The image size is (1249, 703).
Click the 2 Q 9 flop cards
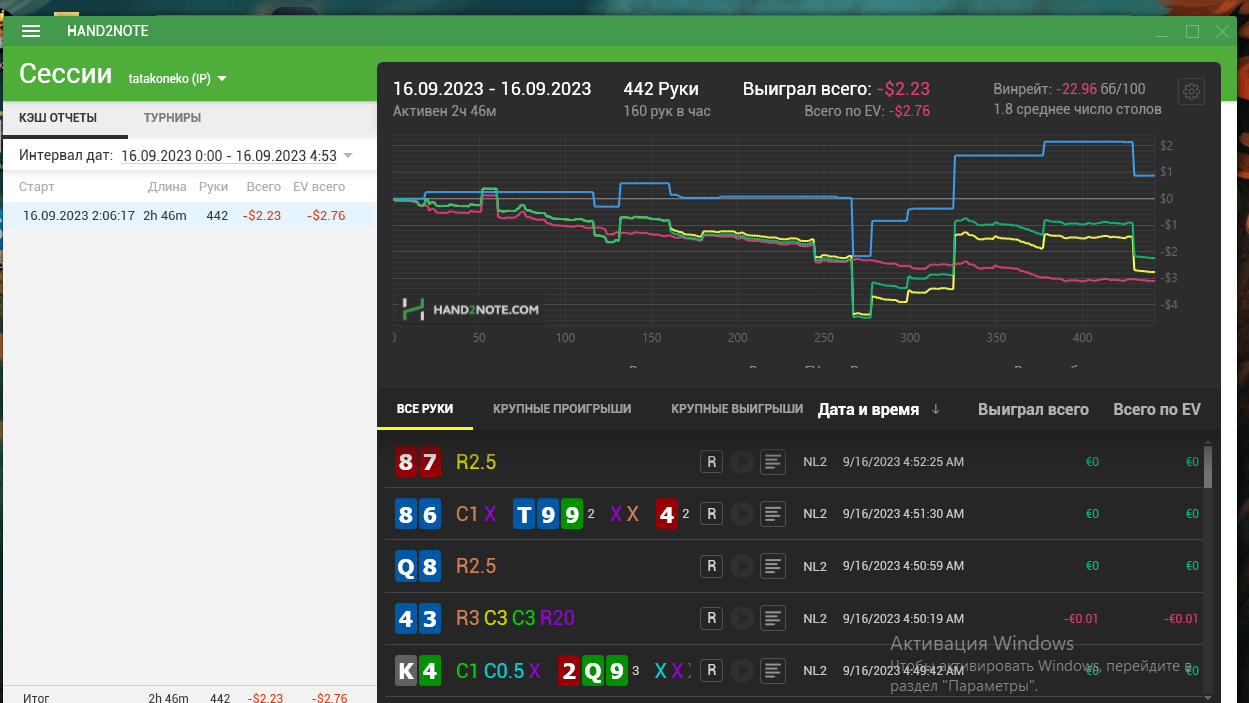[x=593, y=670]
